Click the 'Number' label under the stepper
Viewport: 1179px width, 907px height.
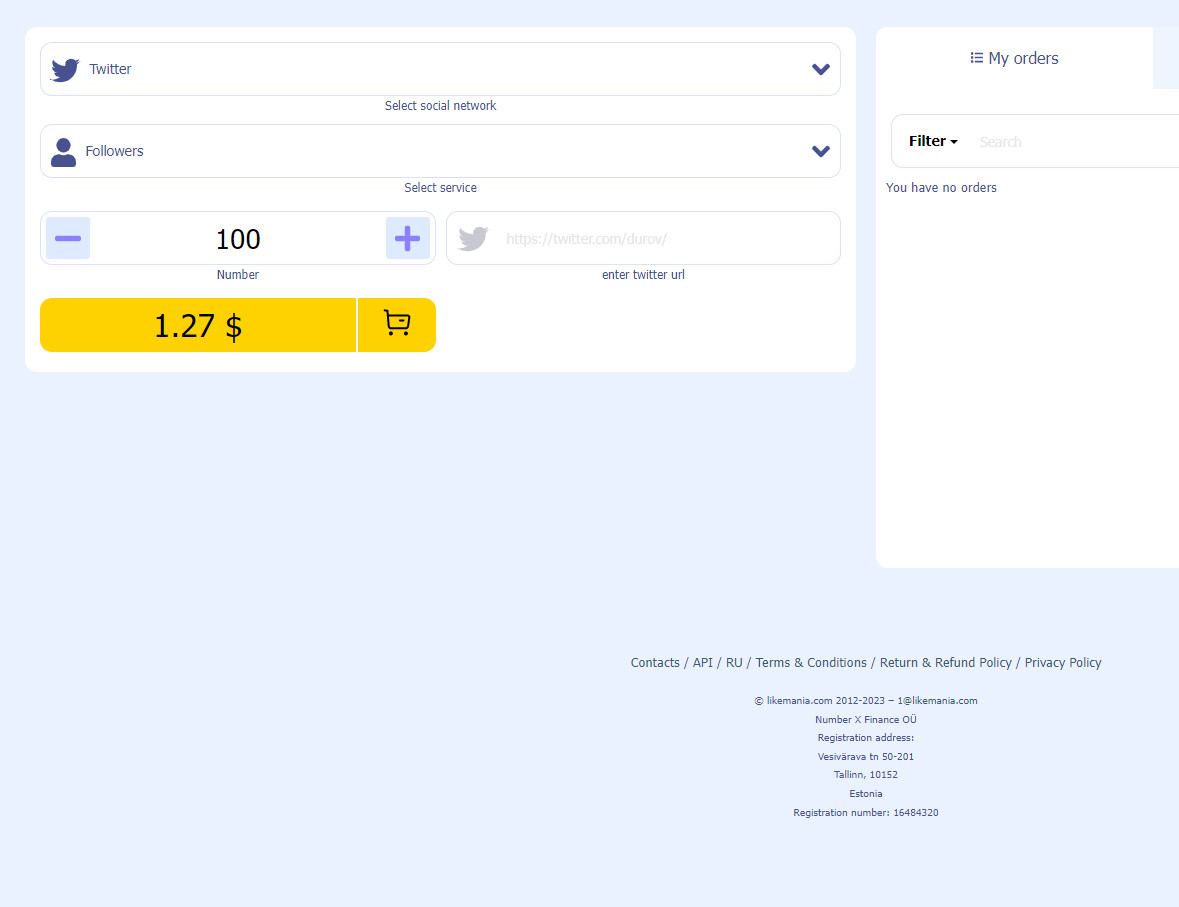[238, 275]
